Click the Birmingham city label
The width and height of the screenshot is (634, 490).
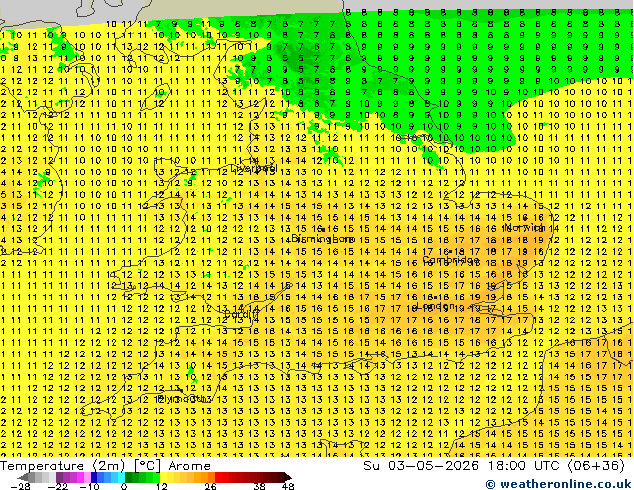point(323,239)
